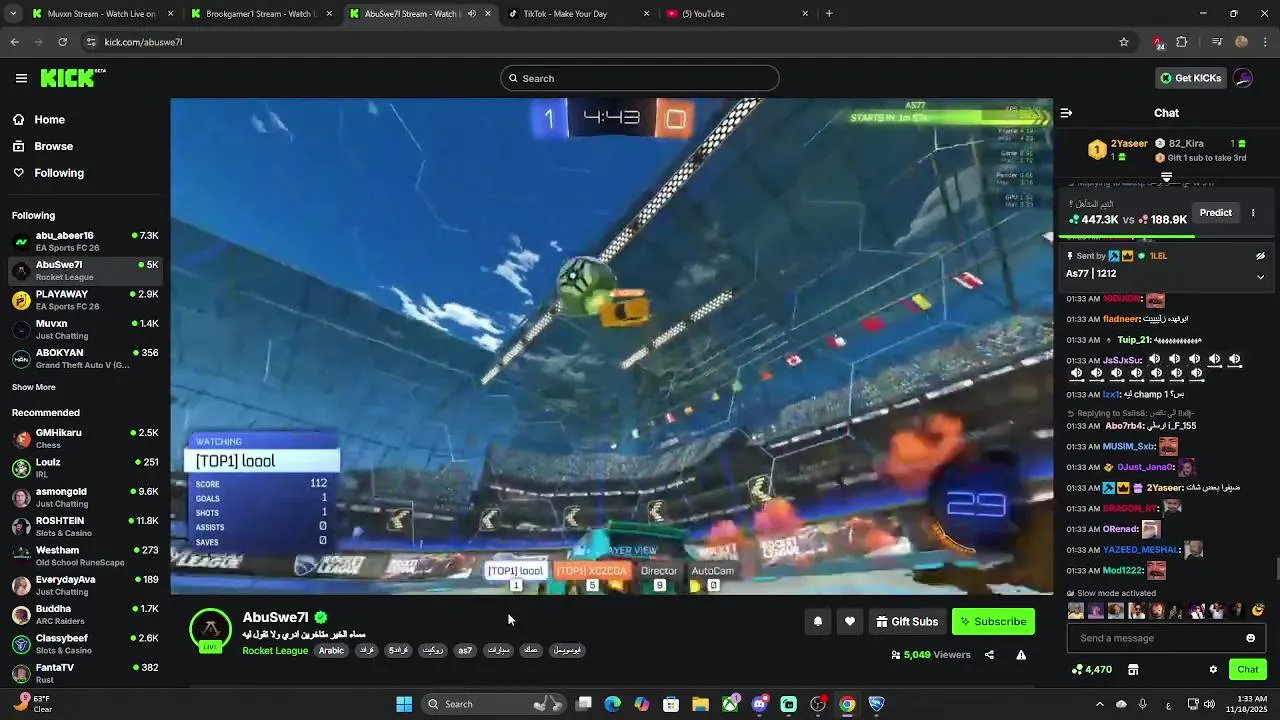Click the report warning triangle icon
1280x720 pixels.
[1021, 655]
